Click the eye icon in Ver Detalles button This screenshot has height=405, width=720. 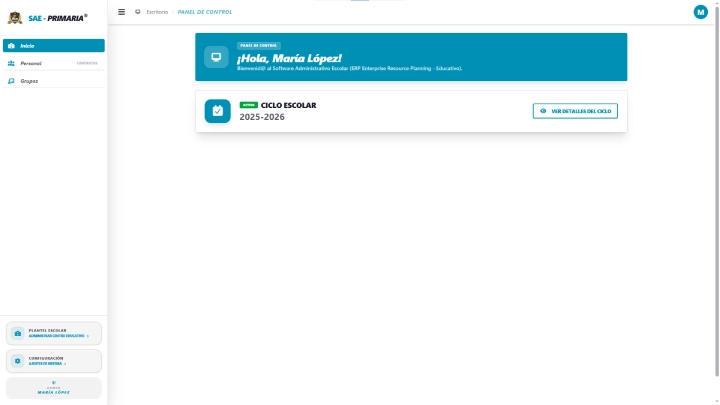point(543,111)
